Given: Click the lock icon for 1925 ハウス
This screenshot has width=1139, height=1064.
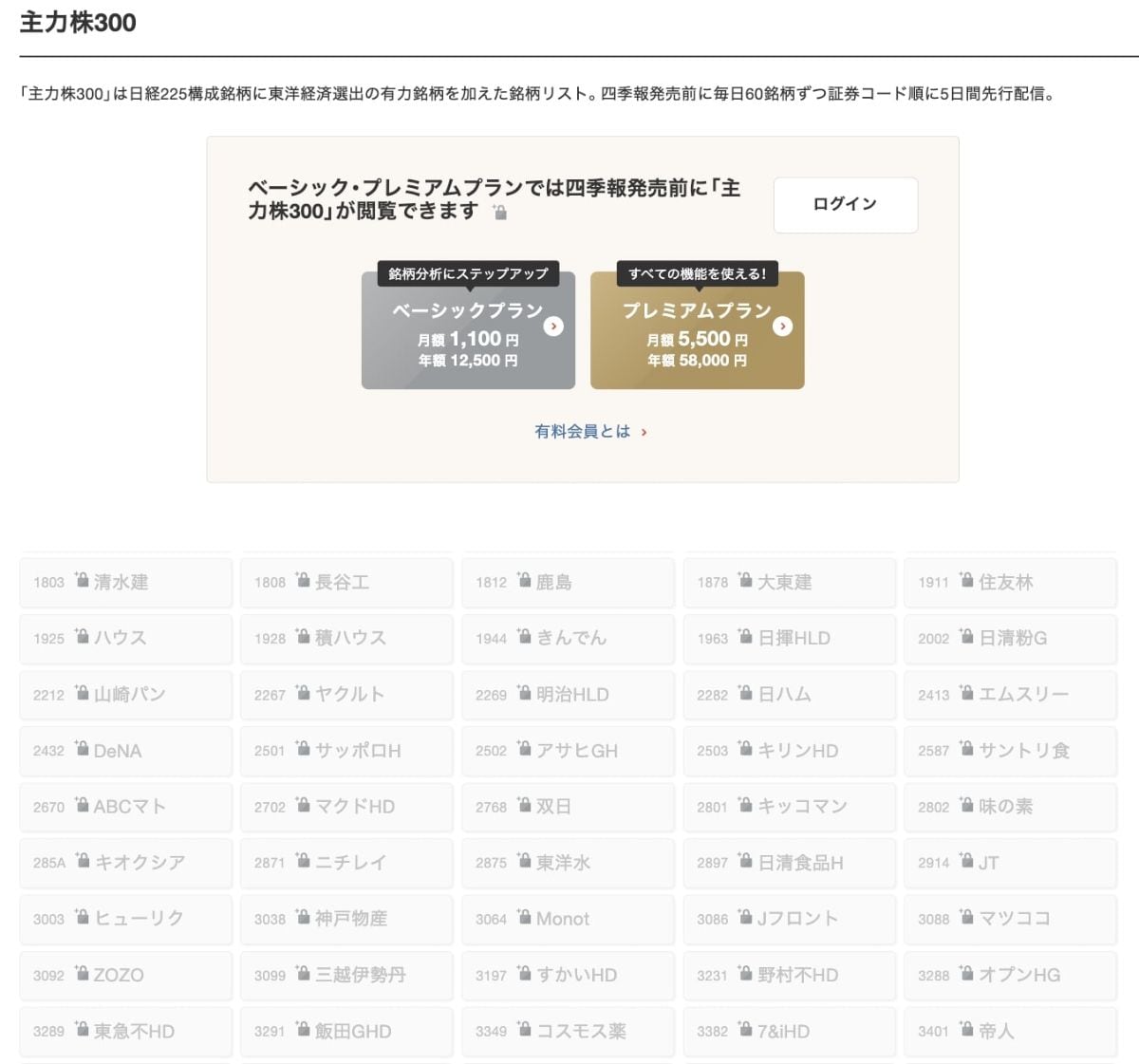Looking at the screenshot, I should click(x=82, y=636).
